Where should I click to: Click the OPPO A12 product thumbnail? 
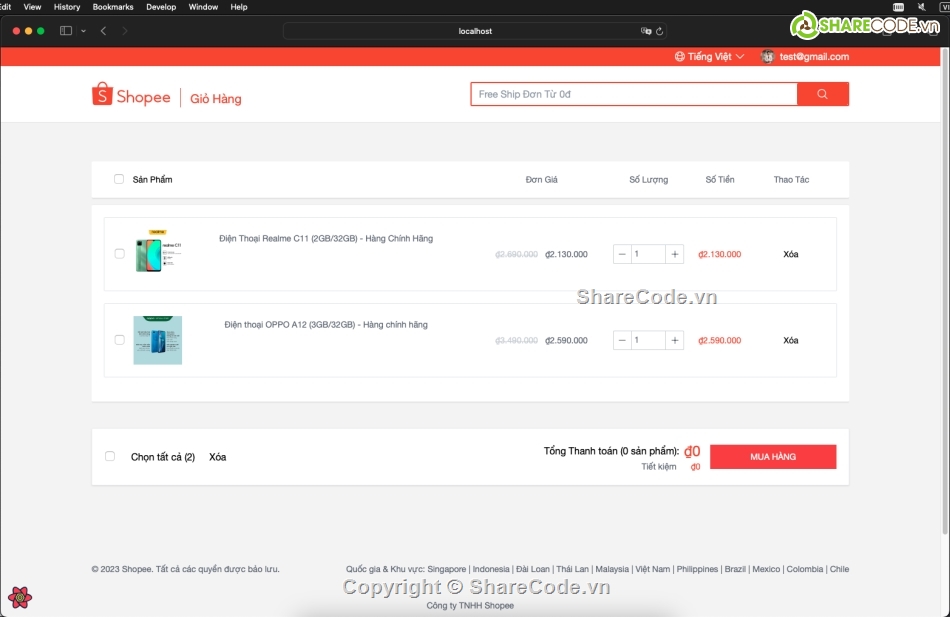[x=158, y=340]
